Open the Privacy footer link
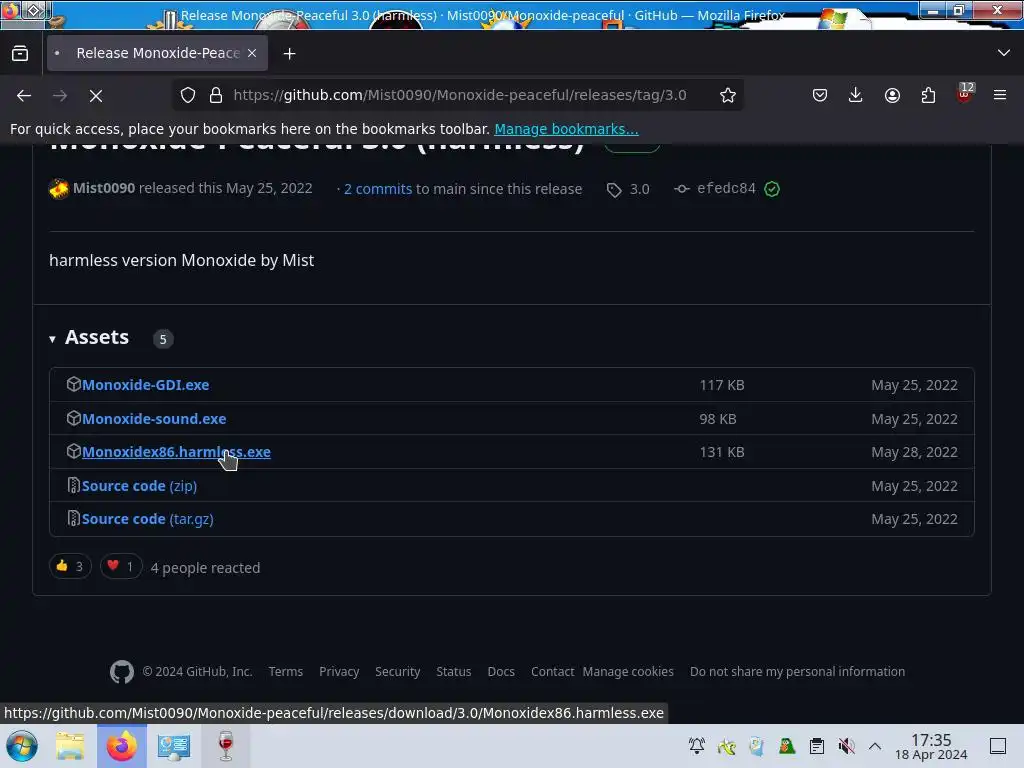 point(339,671)
